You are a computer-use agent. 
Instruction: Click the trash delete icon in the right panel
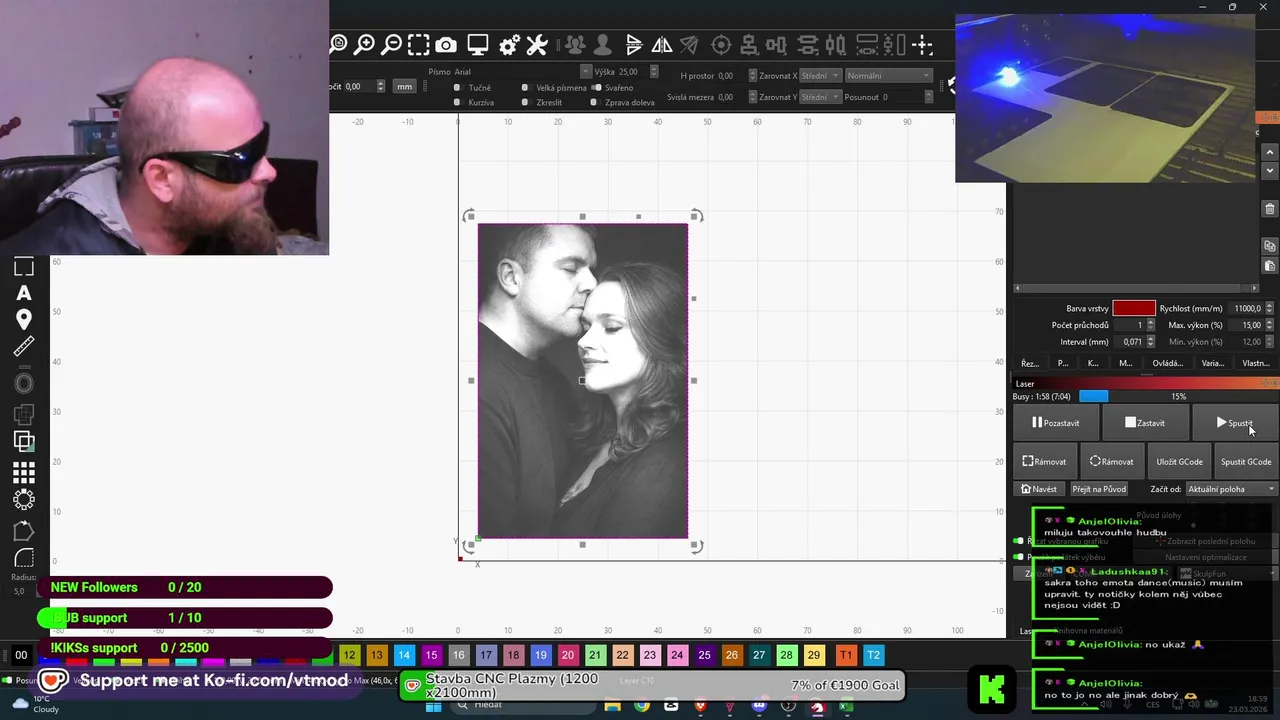click(x=1270, y=209)
